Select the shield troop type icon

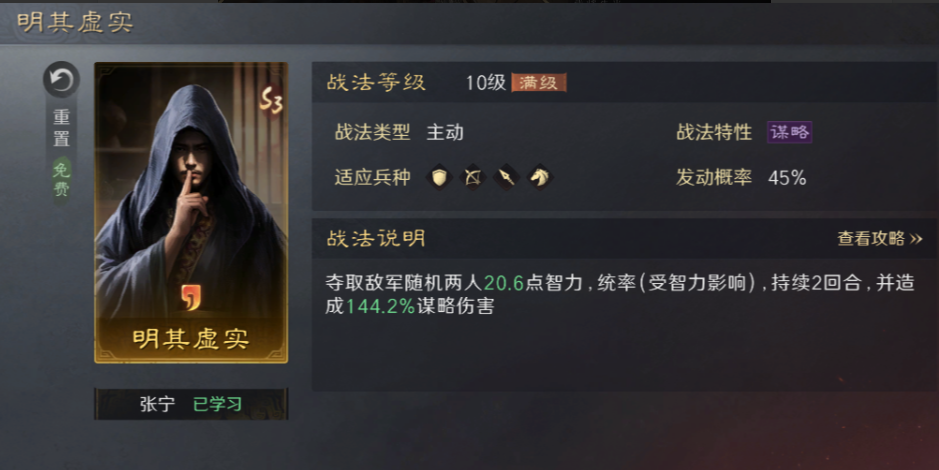(438, 177)
